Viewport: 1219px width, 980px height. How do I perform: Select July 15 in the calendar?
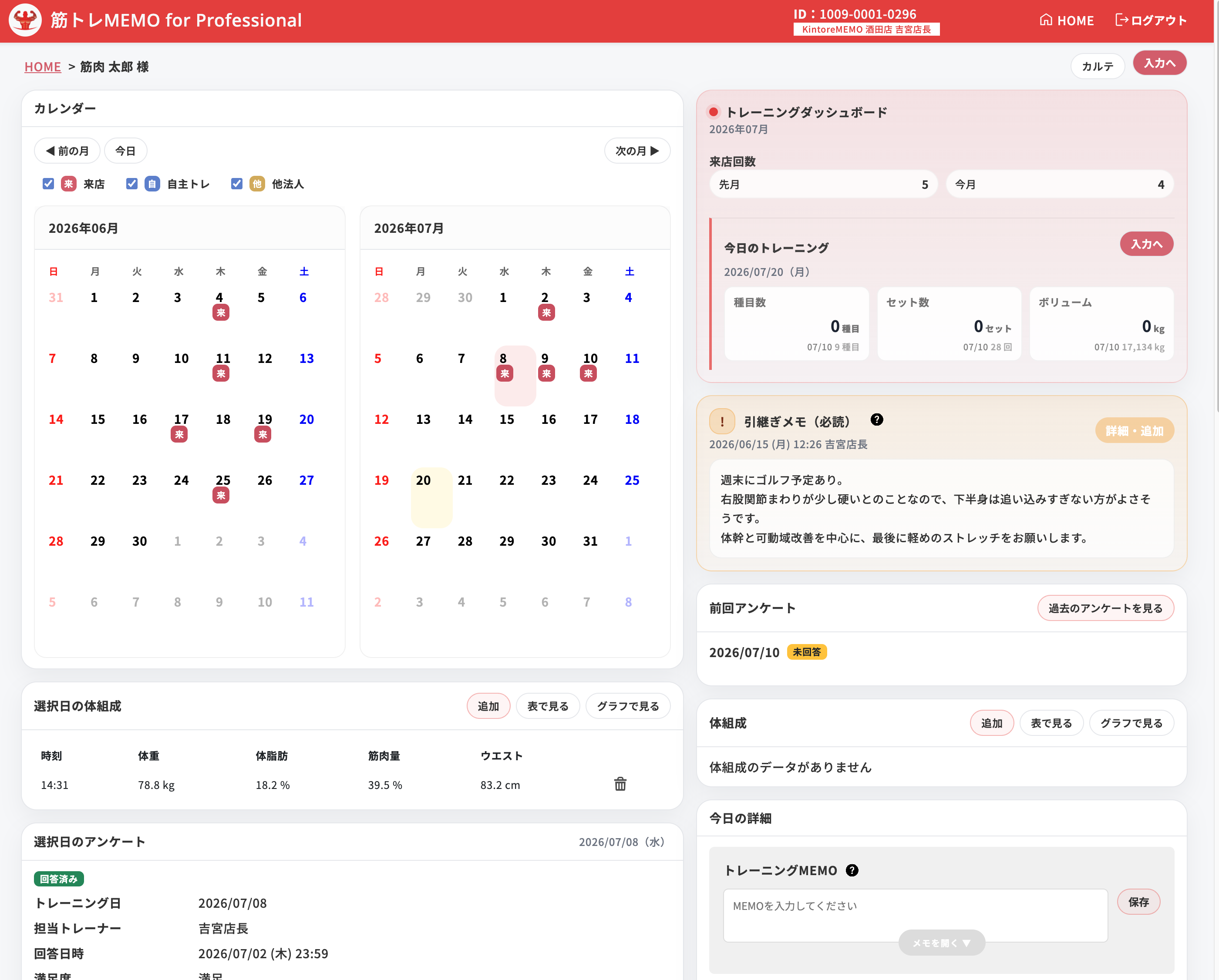507,420
